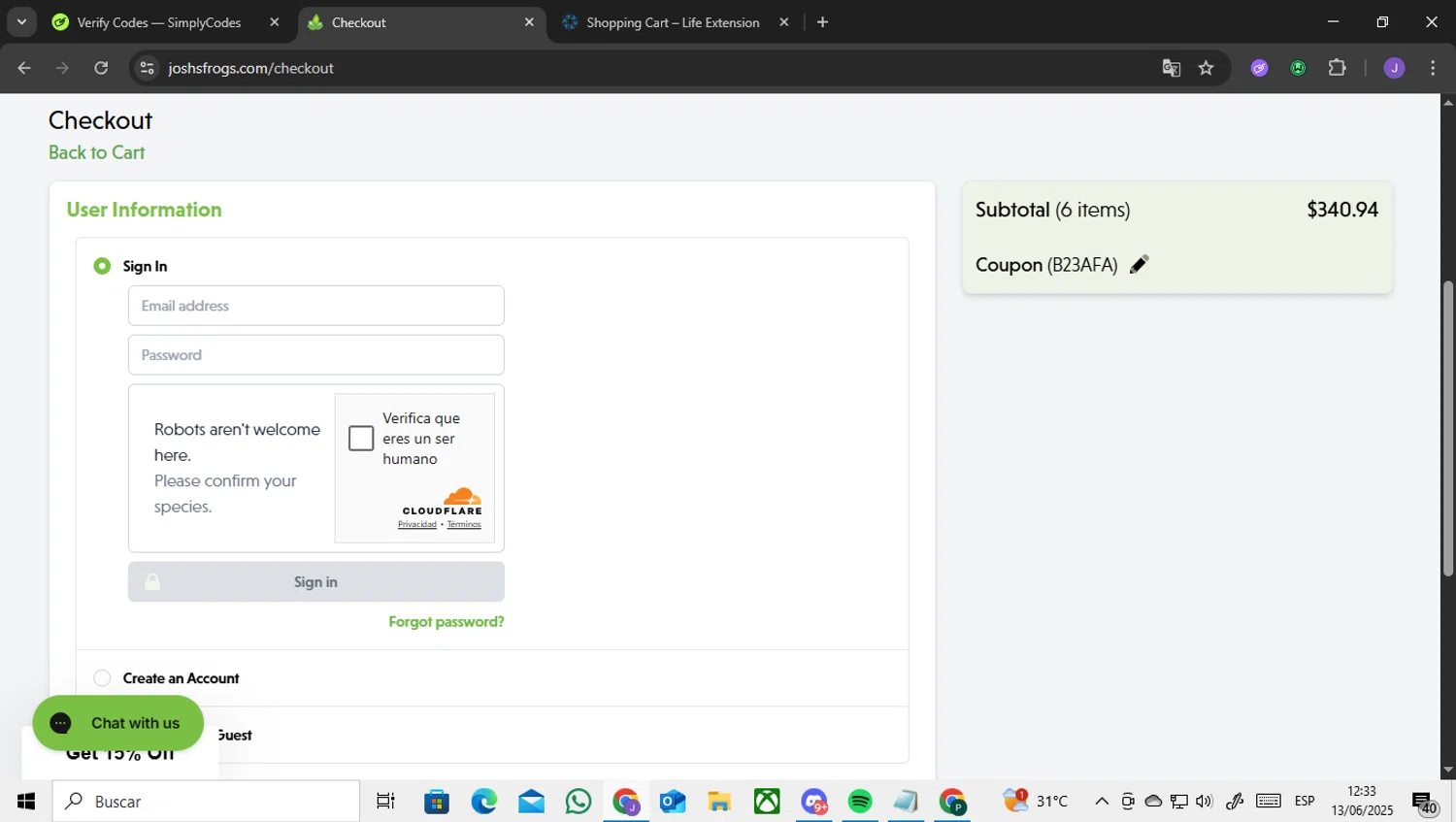Focus the Password field
Image resolution: width=1456 pixels, height=822 pixels.
pos(316,355)
